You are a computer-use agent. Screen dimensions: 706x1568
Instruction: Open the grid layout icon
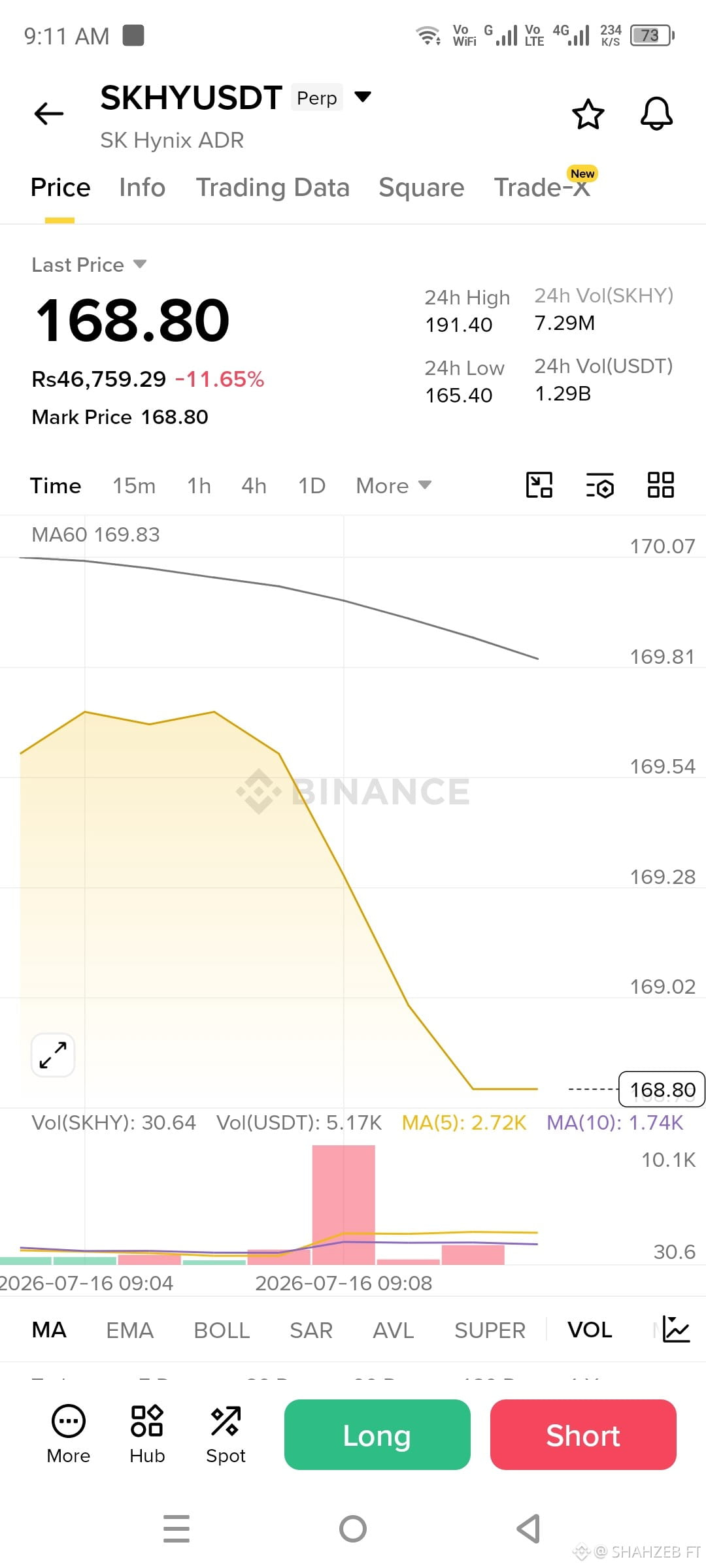pos(660,485)
